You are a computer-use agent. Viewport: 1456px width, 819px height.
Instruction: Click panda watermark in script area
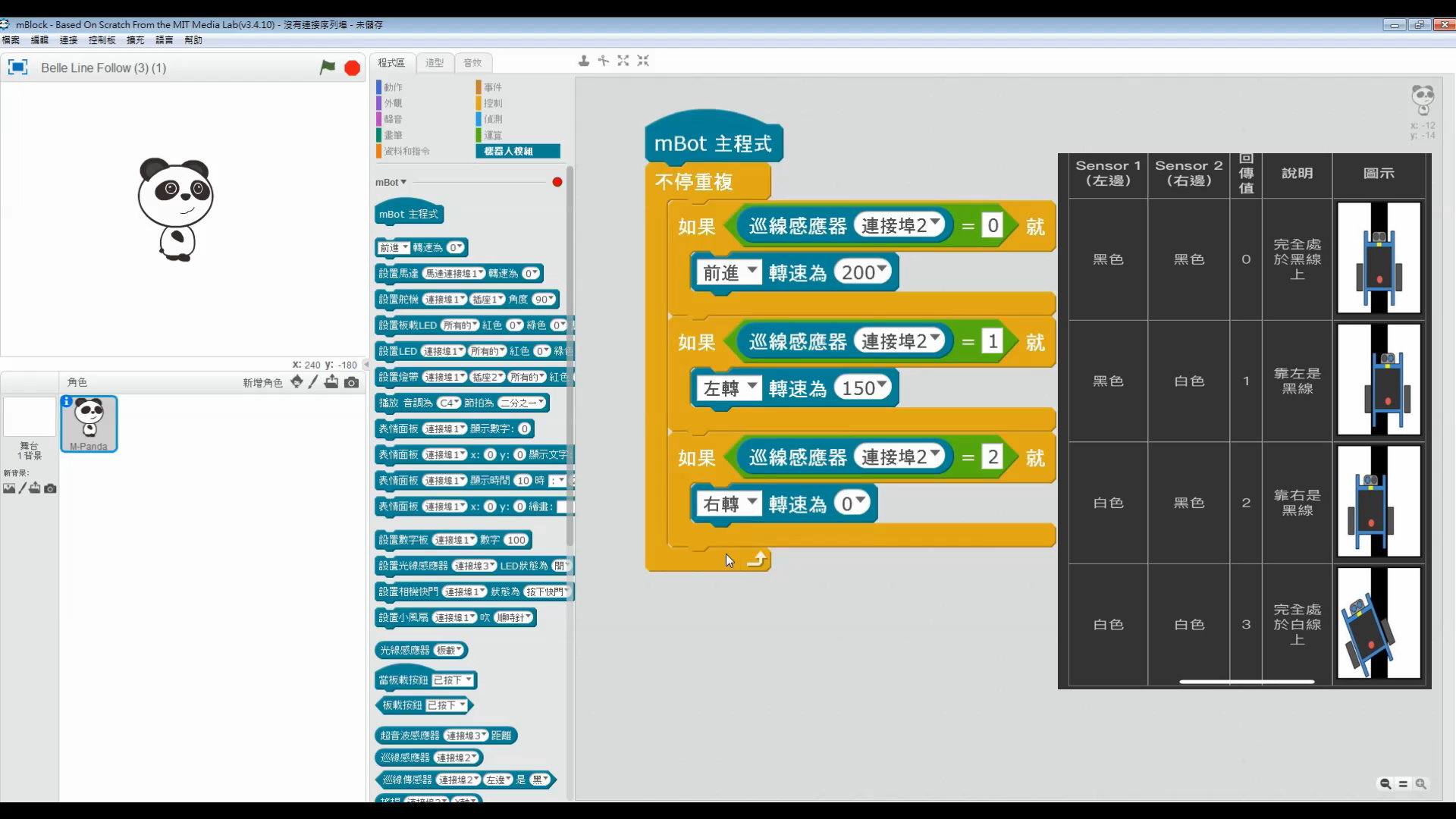[1423, 99]
